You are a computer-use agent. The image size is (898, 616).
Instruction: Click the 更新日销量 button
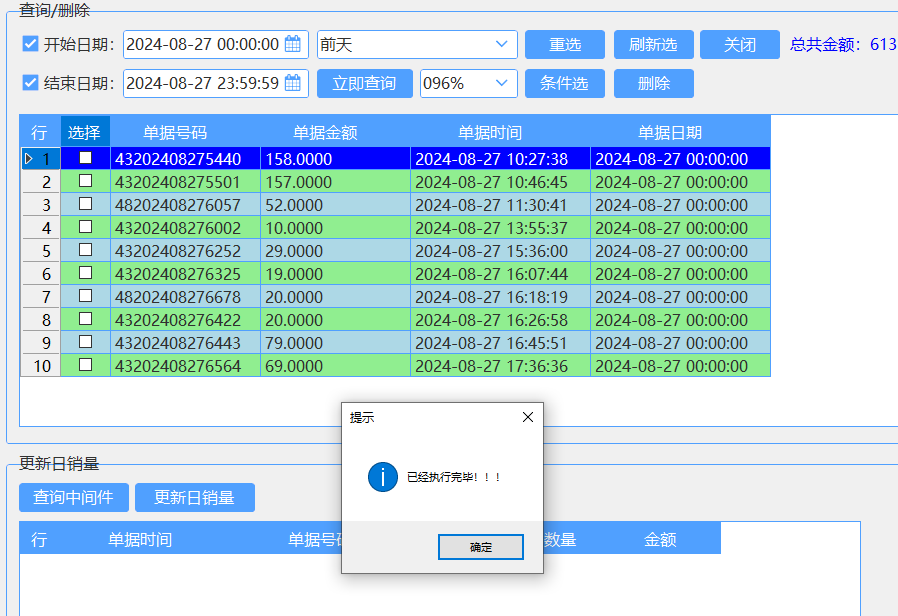coord(194,497)
